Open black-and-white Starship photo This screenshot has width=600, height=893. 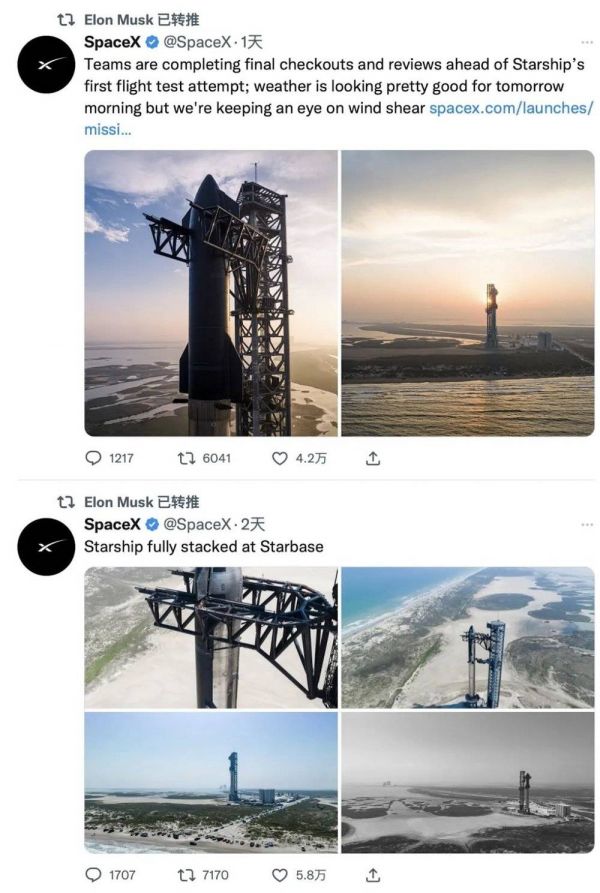point(467,782)
